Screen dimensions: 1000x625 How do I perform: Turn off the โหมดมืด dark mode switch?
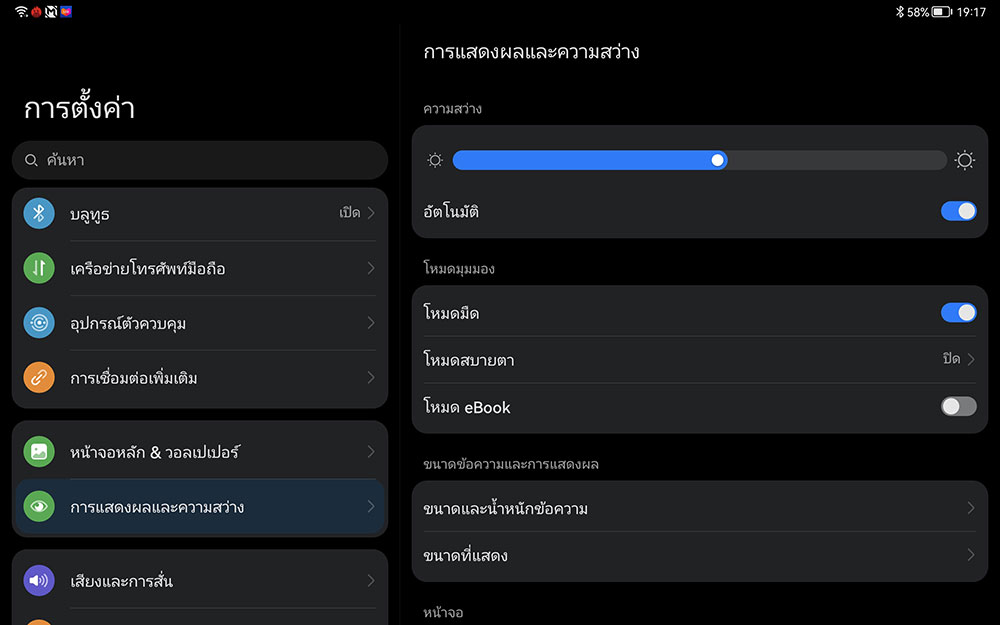[958, 313]
